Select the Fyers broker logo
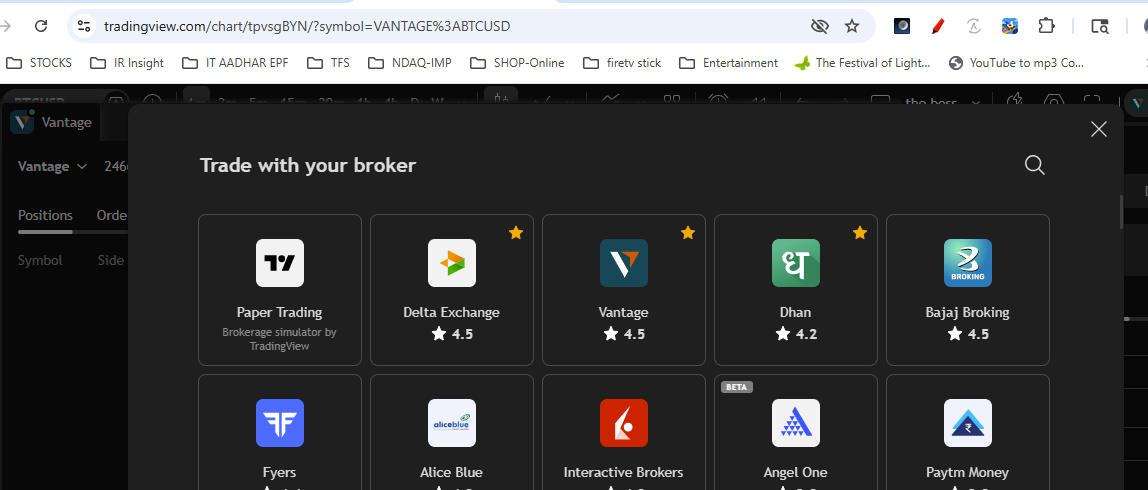 280,423
